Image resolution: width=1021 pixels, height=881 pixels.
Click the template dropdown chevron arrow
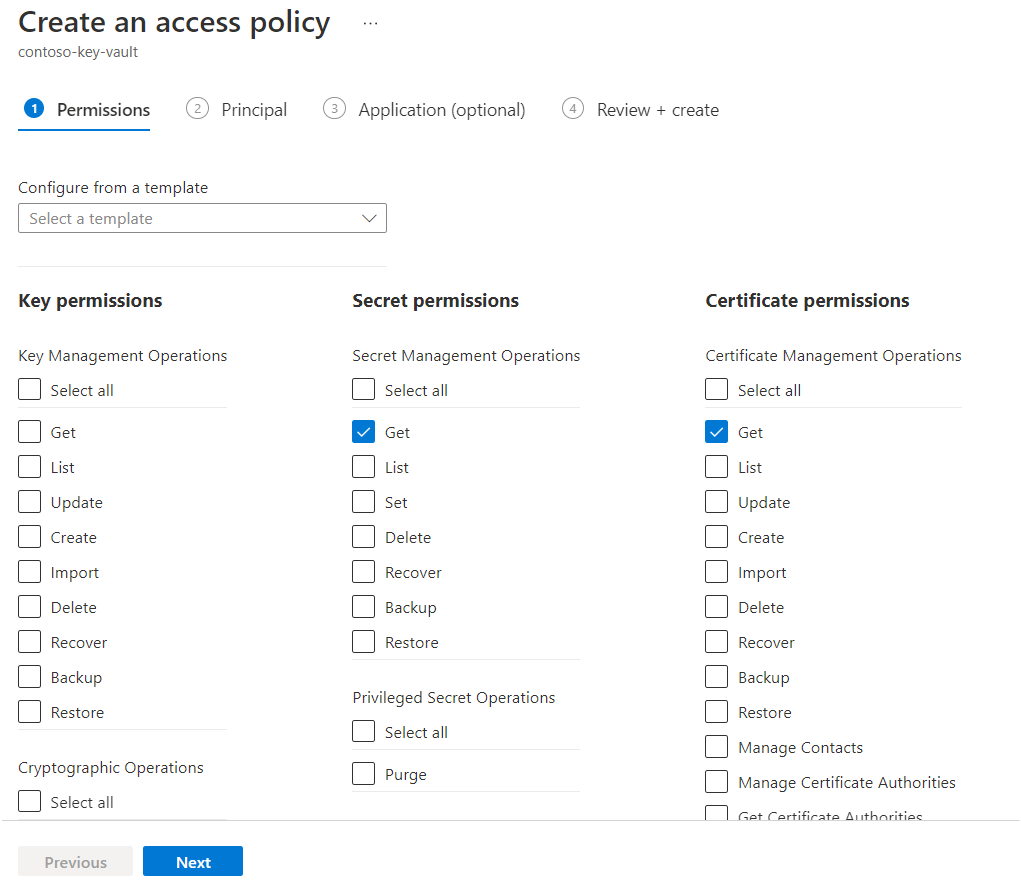click(x=369, y=218)
